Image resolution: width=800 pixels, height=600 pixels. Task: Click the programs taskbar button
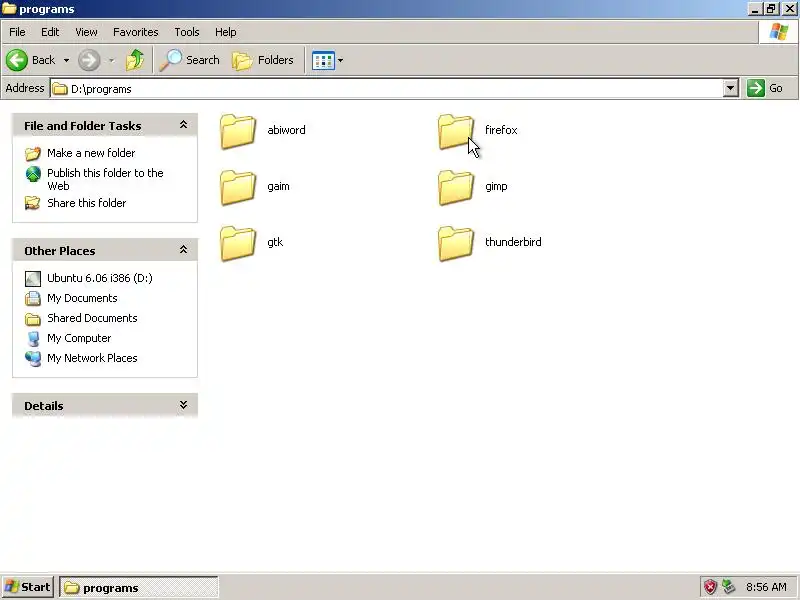point(139,588)
